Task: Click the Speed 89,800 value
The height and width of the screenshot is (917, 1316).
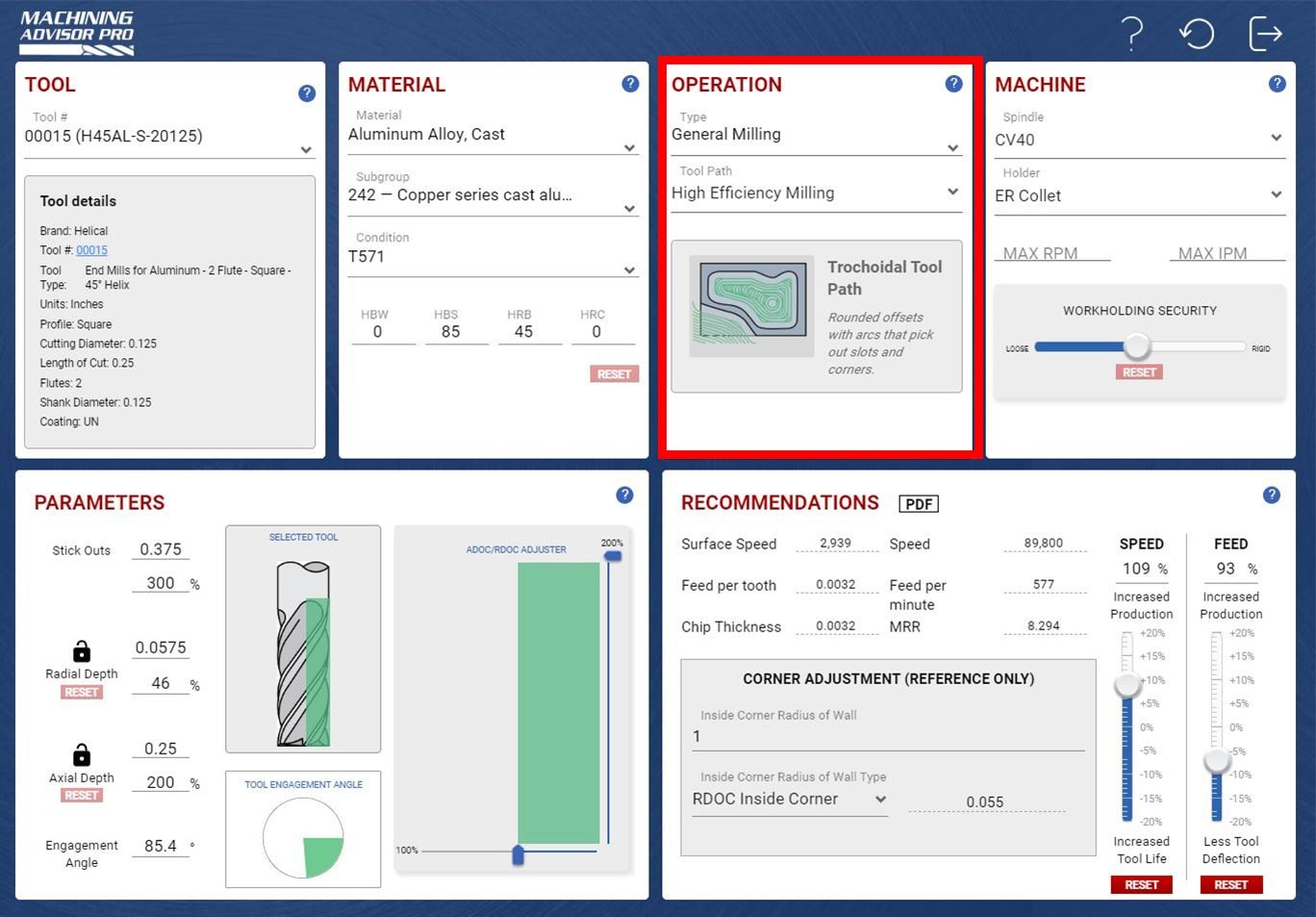Action: point(1044,543)
